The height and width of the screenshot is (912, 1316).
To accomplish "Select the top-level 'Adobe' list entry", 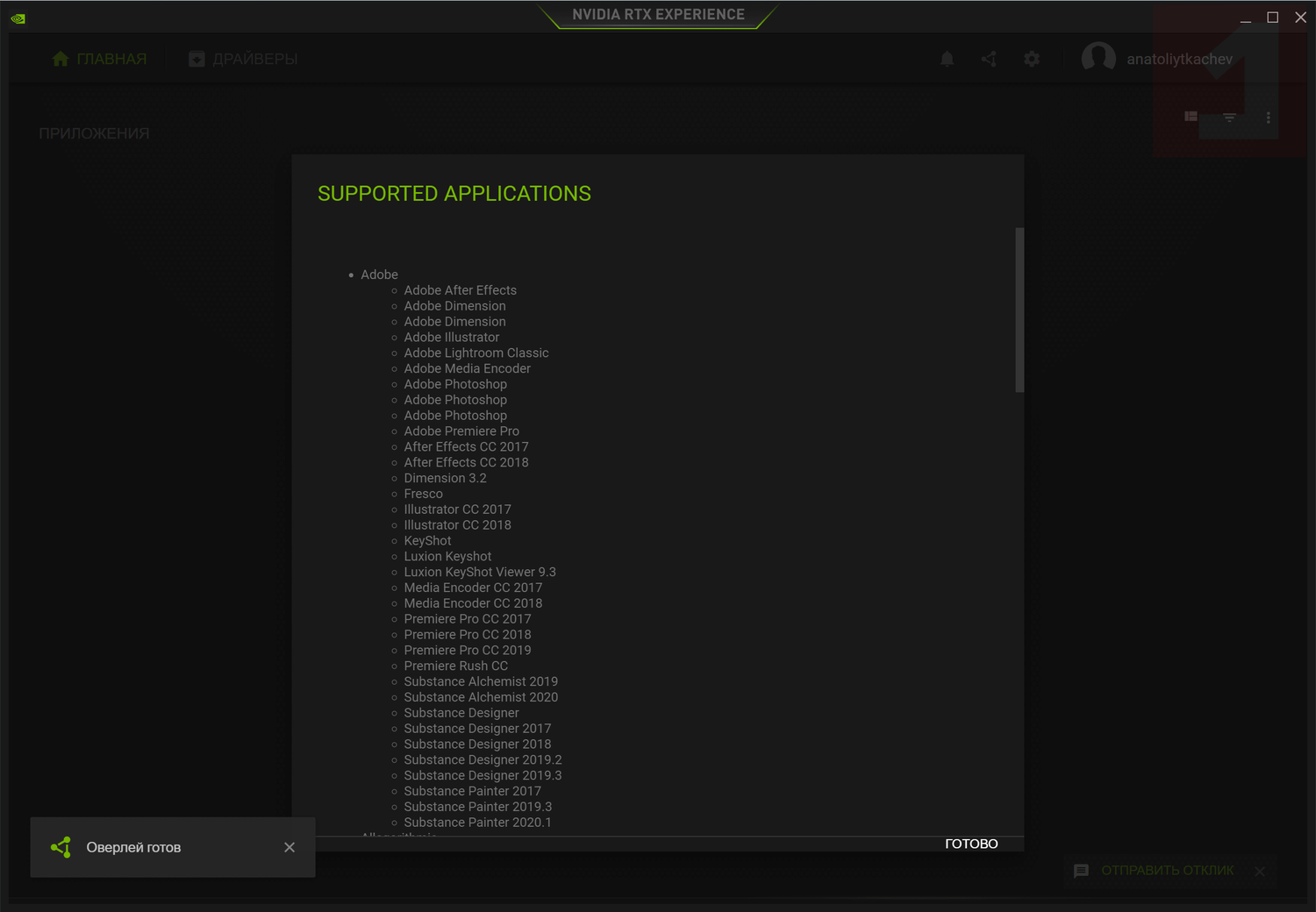I will pyautogui.click(x=379, y=274).
